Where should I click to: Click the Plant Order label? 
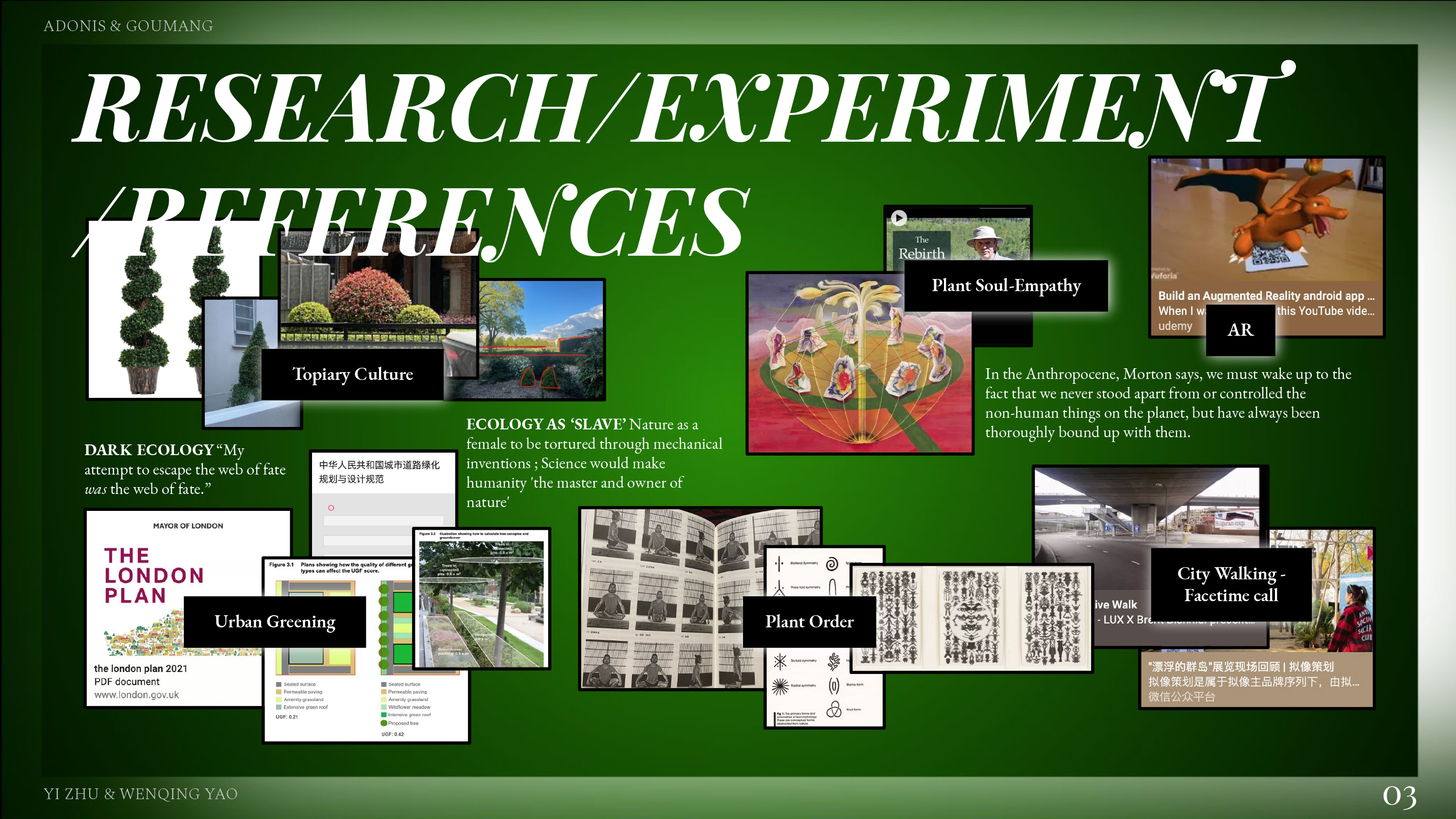tap(809, 621)
